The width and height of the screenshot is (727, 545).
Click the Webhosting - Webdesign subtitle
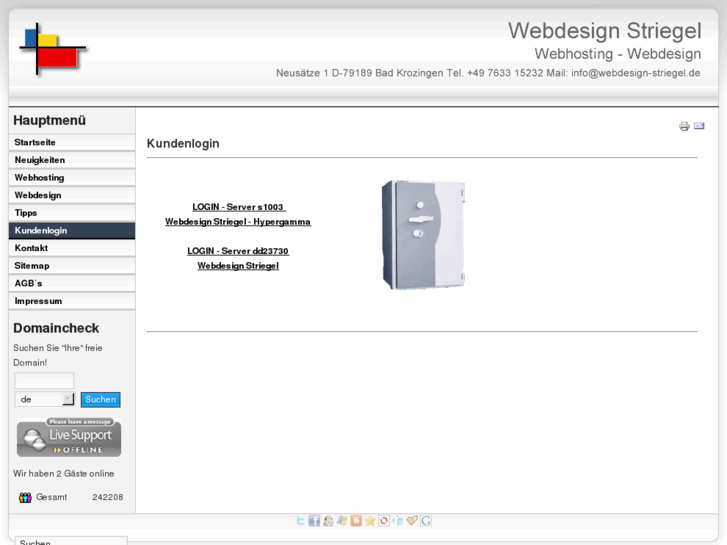(x=618, y=54)
